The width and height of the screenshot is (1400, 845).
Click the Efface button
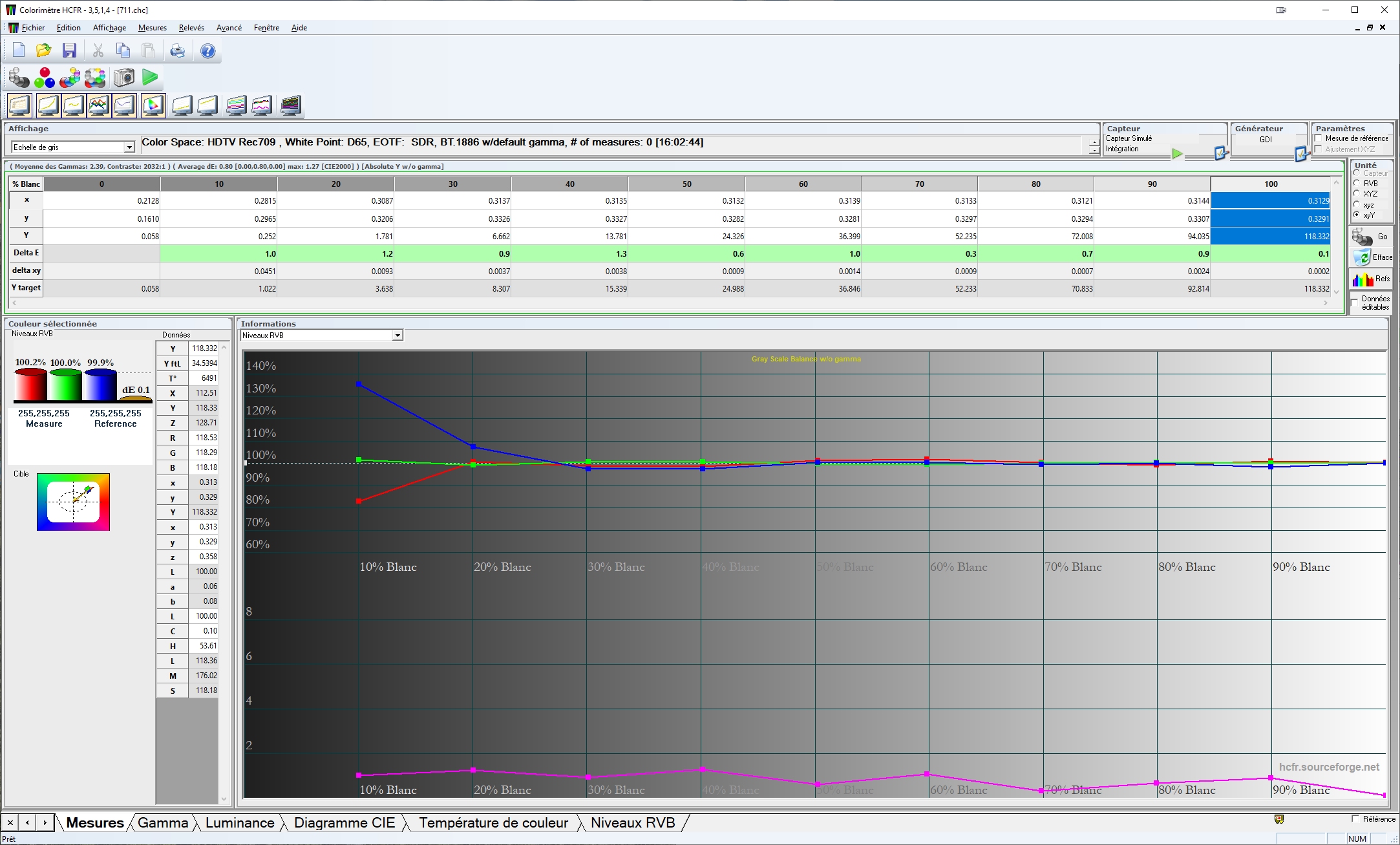[x=1372, y=257]
